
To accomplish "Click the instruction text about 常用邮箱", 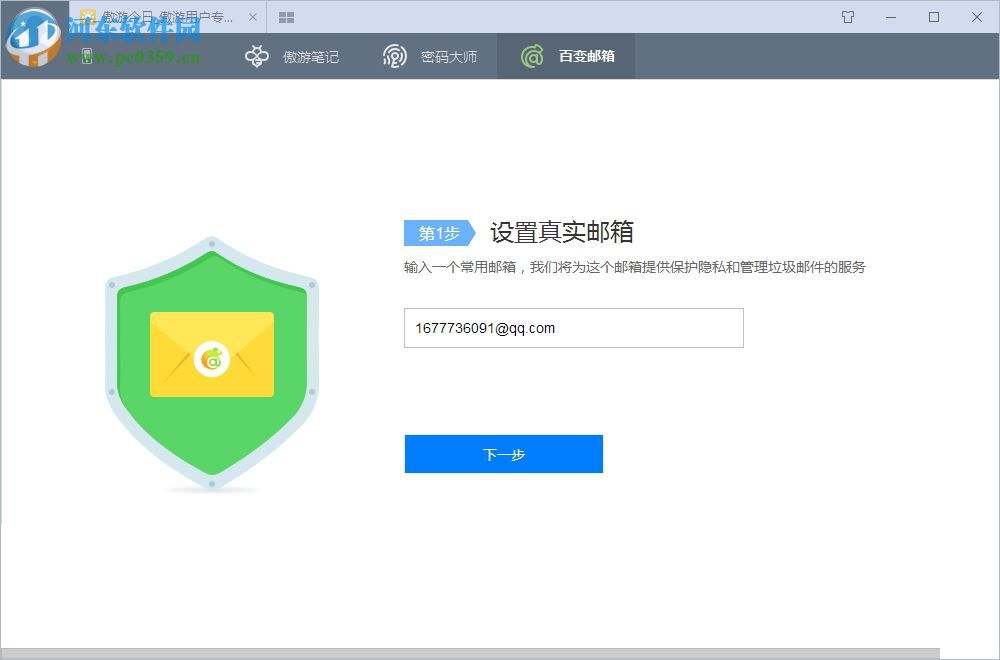I will [x=637, y=267].
